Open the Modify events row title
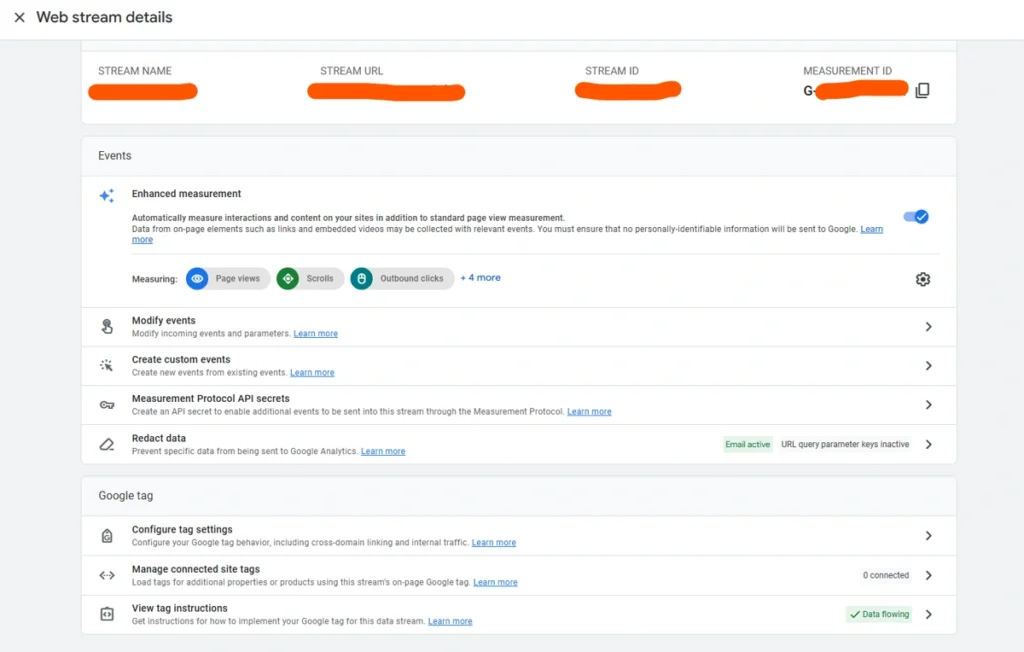The width and height of the screenshot is (1024, 652). pos(163,320)
